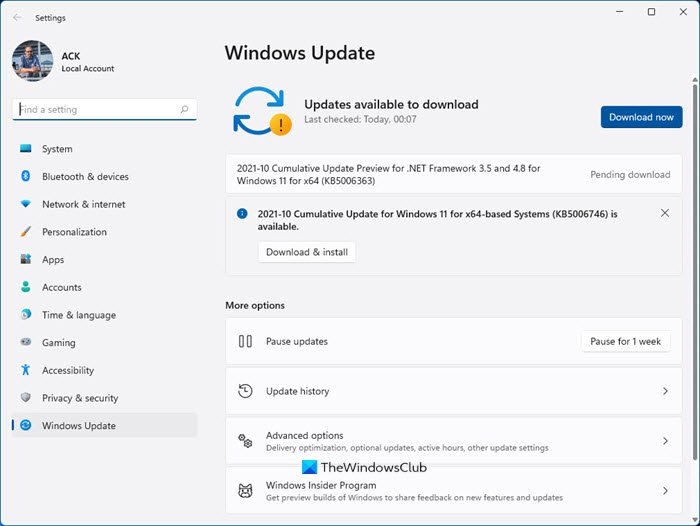This screenshot has width=700, height=526.
Task: Click the Advanced options label
Action: [304, 435]
